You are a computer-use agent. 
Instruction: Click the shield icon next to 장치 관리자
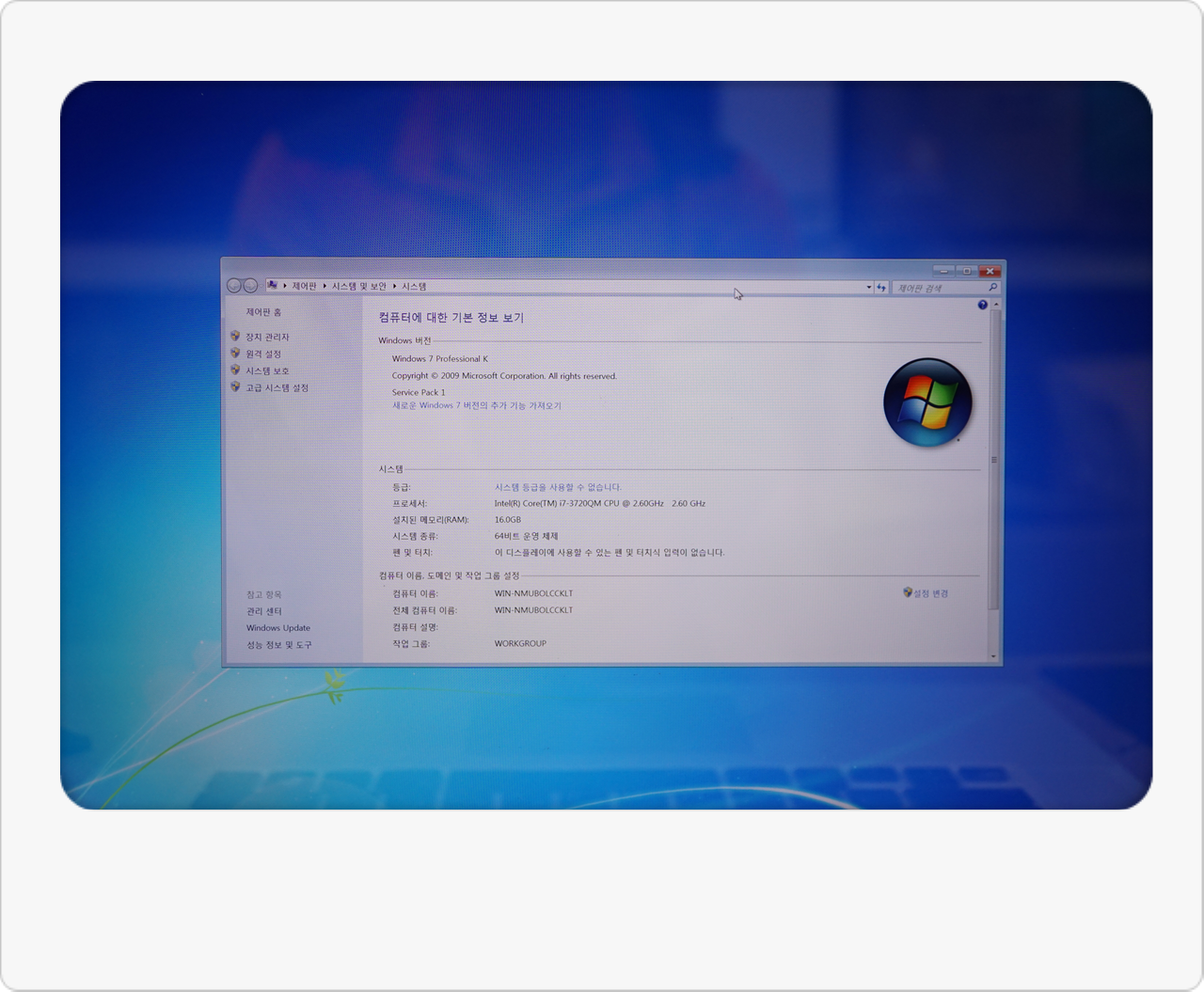[x=235, y=336]
